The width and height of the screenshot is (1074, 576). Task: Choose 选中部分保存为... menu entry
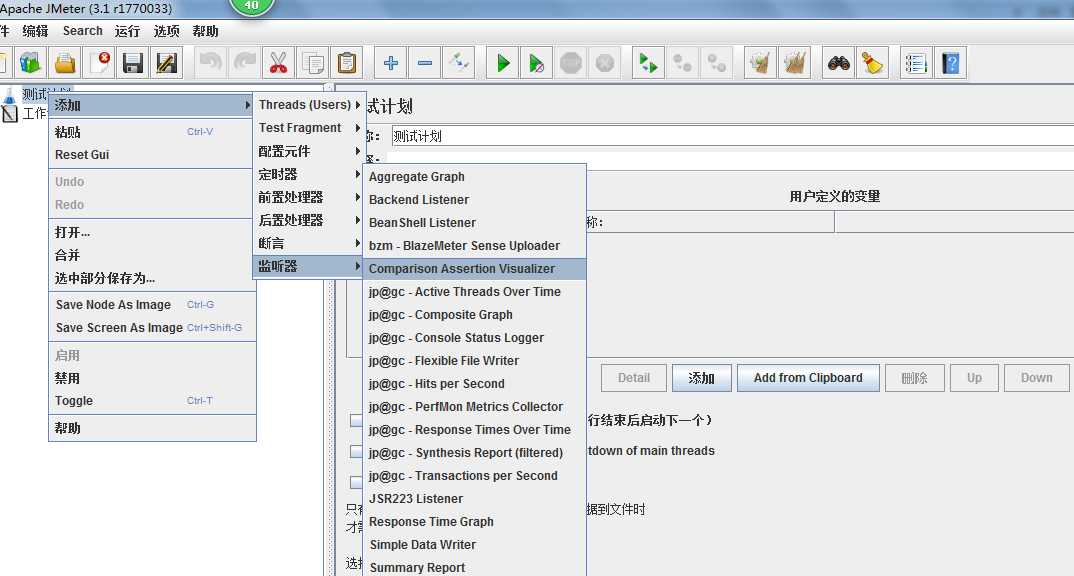[151, 278]
